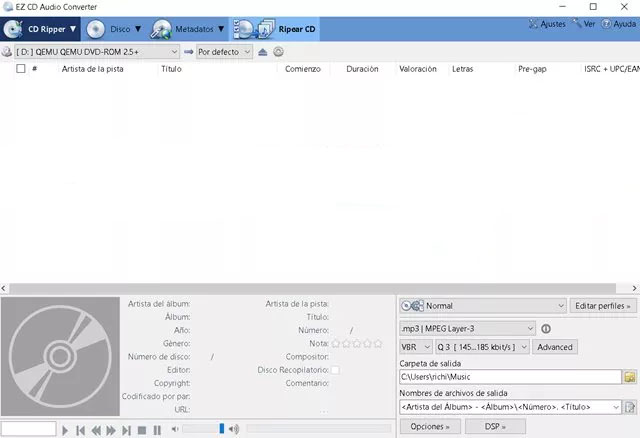Click the playback position input box

(28, 429)
